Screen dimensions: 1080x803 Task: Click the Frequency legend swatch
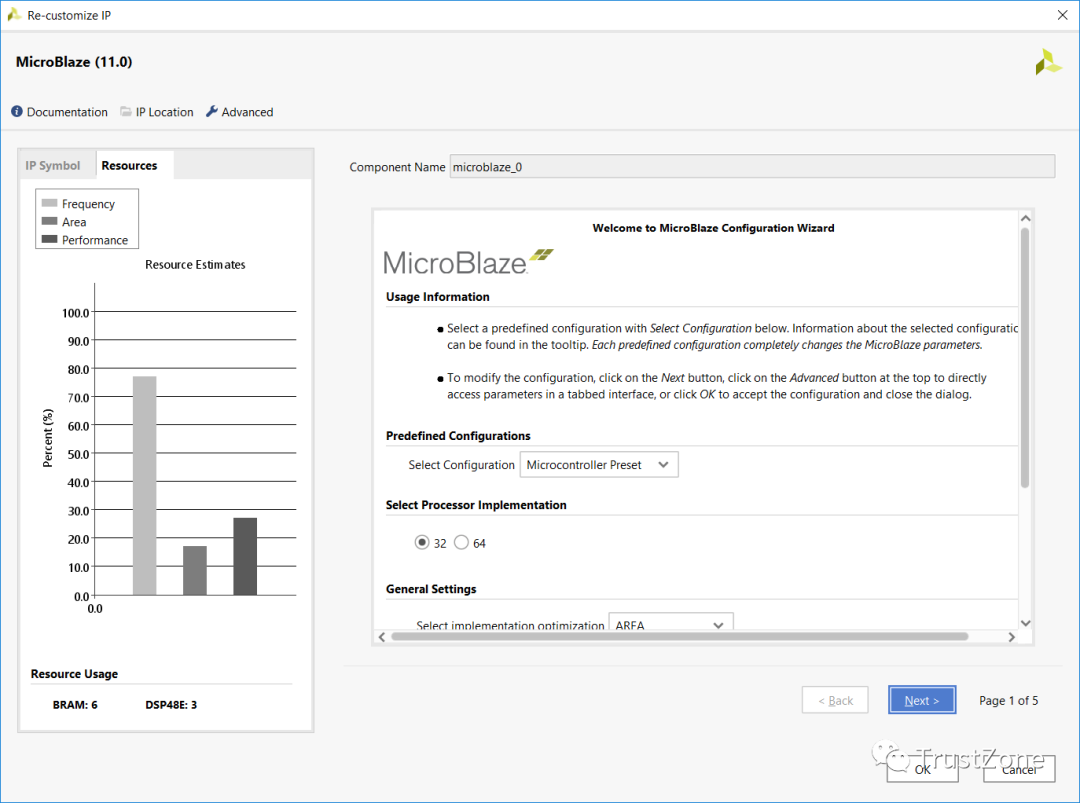click(x=49, y=203)
